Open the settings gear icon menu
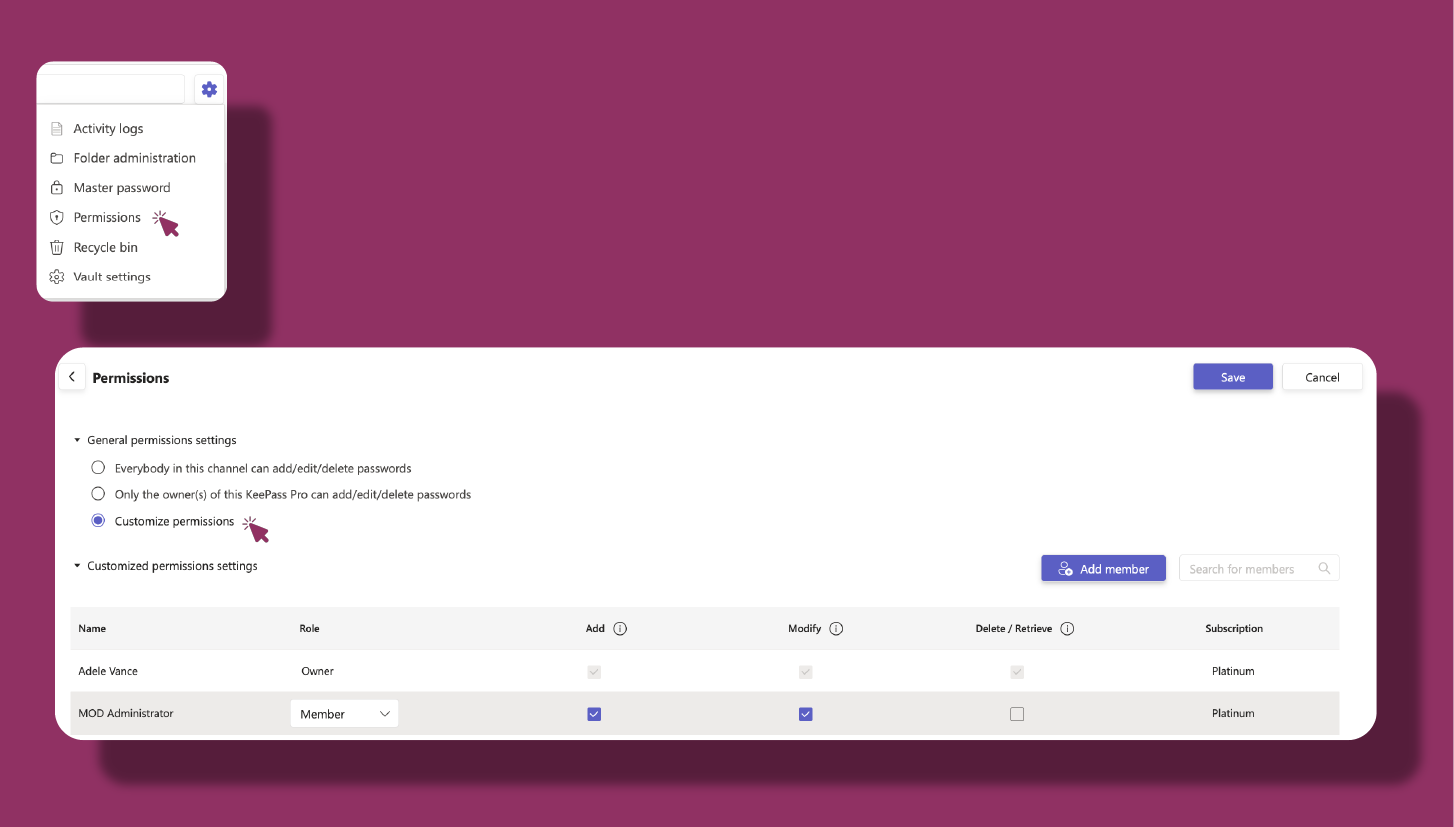Image resolution: width=1454 pixels, height=827 pixels. [209, 89]
